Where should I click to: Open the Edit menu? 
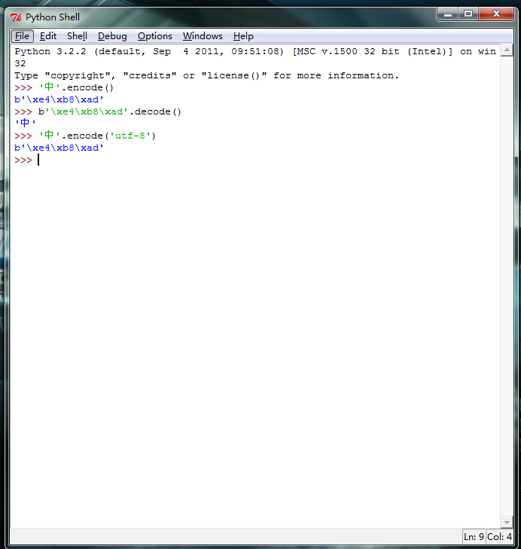pyautogui.click(x=48, y=36)
